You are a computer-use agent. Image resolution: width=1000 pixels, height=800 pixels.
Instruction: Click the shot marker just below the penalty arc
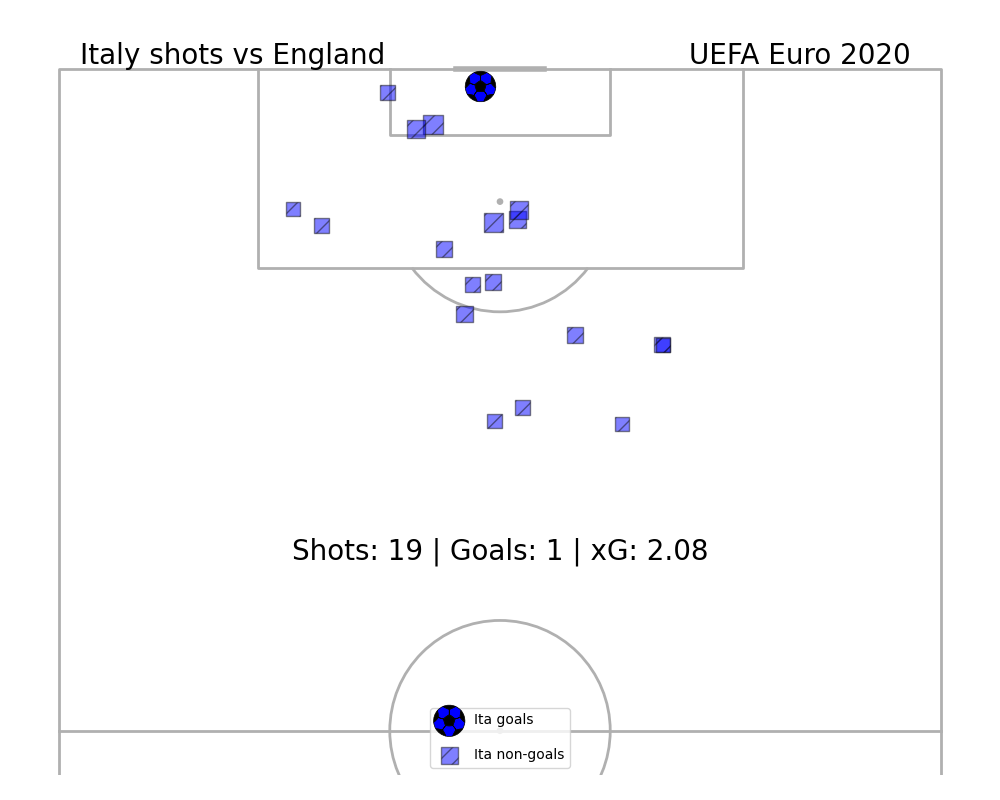click(465, 315)
